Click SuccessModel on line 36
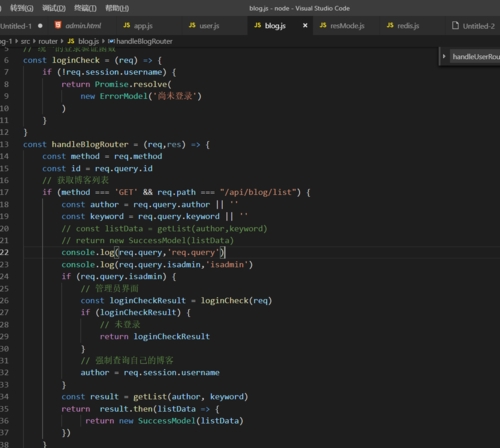500x448 pixels. coord(167,421)
